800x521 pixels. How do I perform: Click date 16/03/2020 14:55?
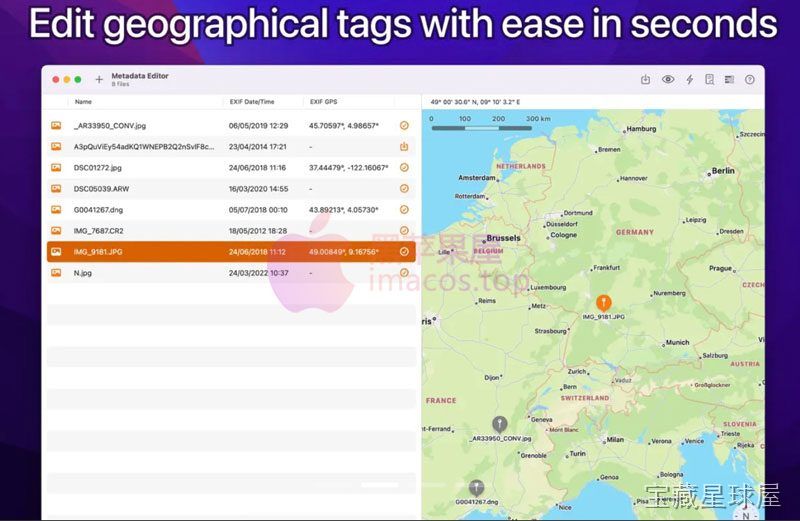click(x=258, y=188)
